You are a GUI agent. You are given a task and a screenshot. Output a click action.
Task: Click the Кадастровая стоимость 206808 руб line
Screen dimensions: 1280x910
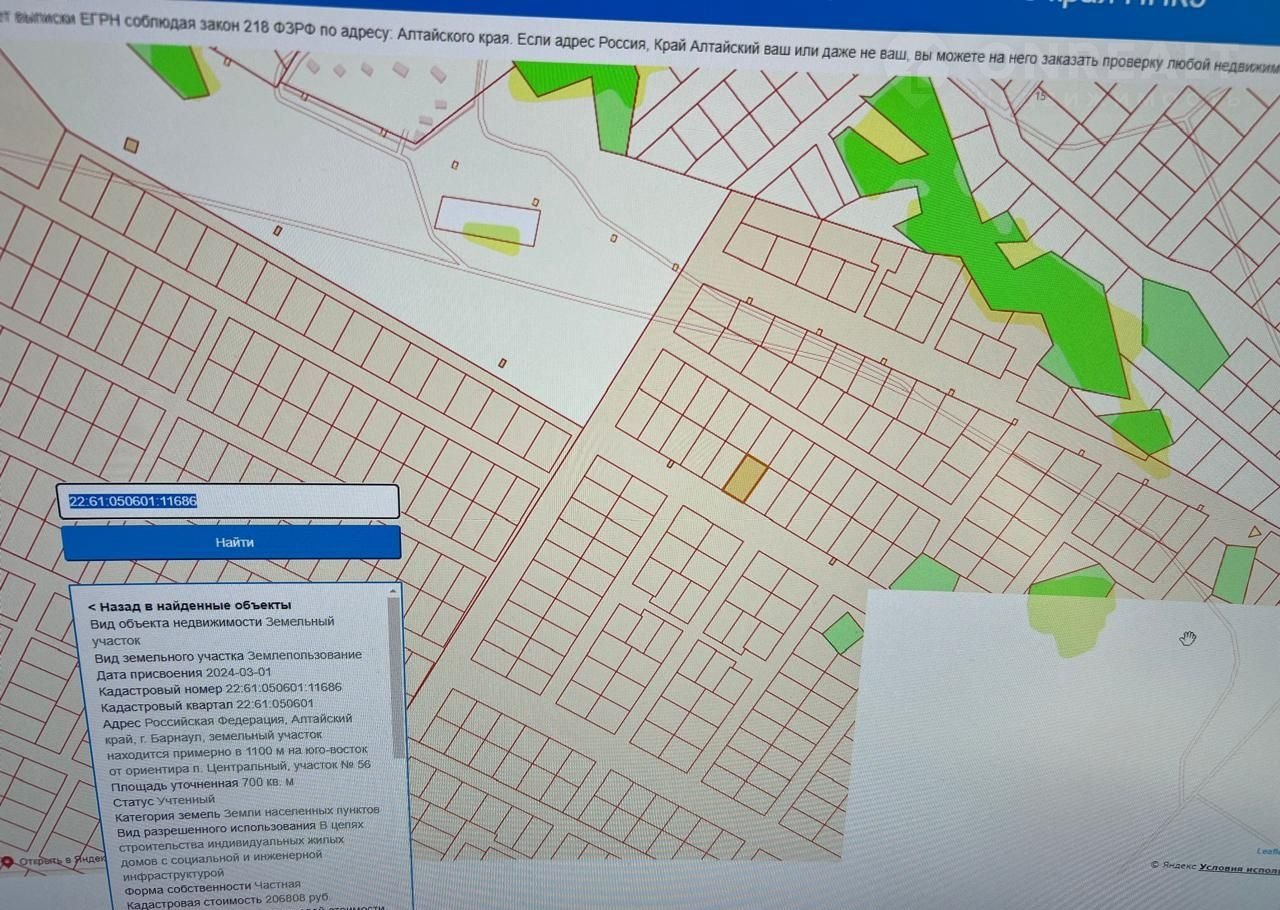tap(228, 899)
